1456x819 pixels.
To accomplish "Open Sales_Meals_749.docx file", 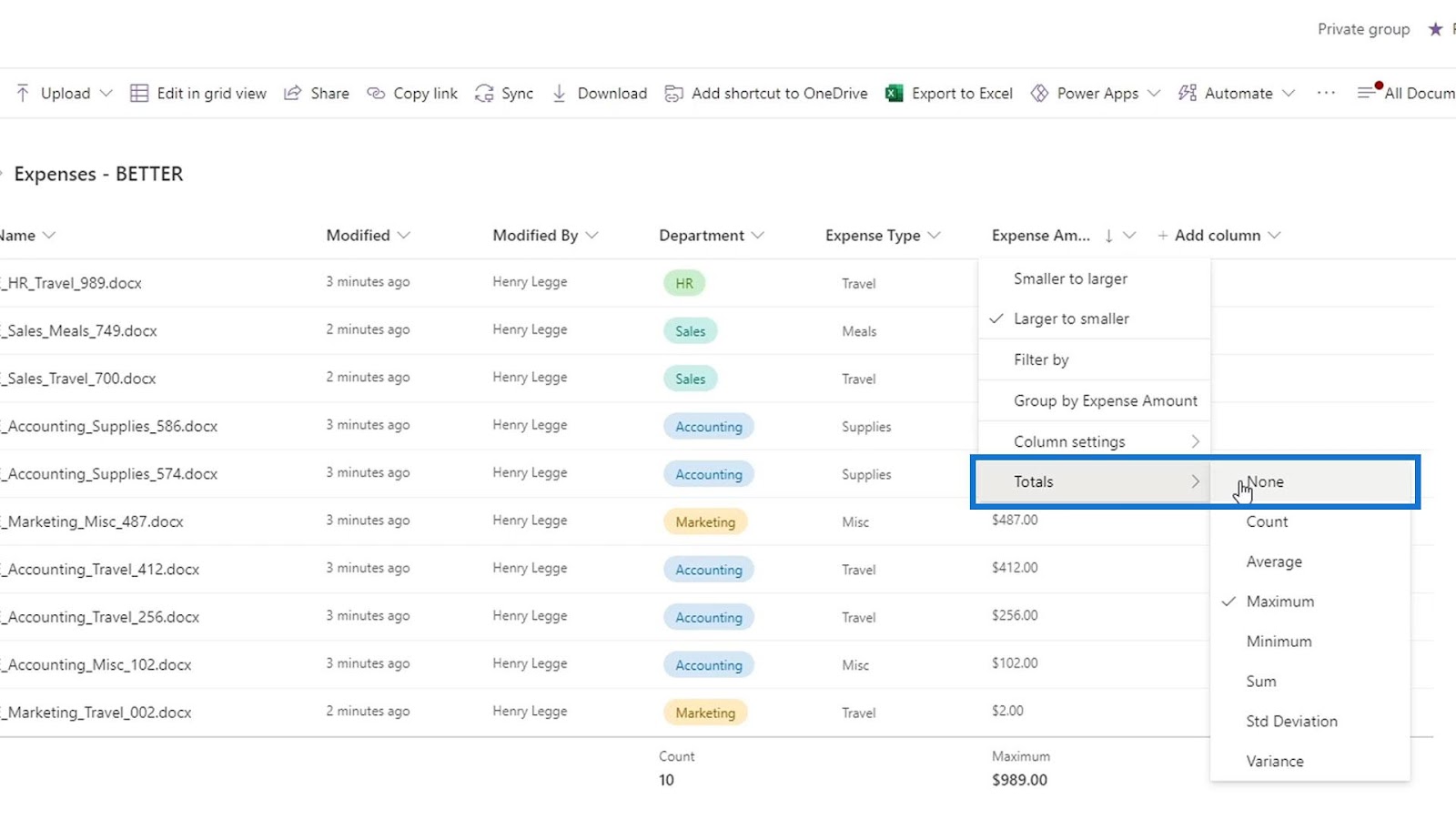I will pos(78,331).
